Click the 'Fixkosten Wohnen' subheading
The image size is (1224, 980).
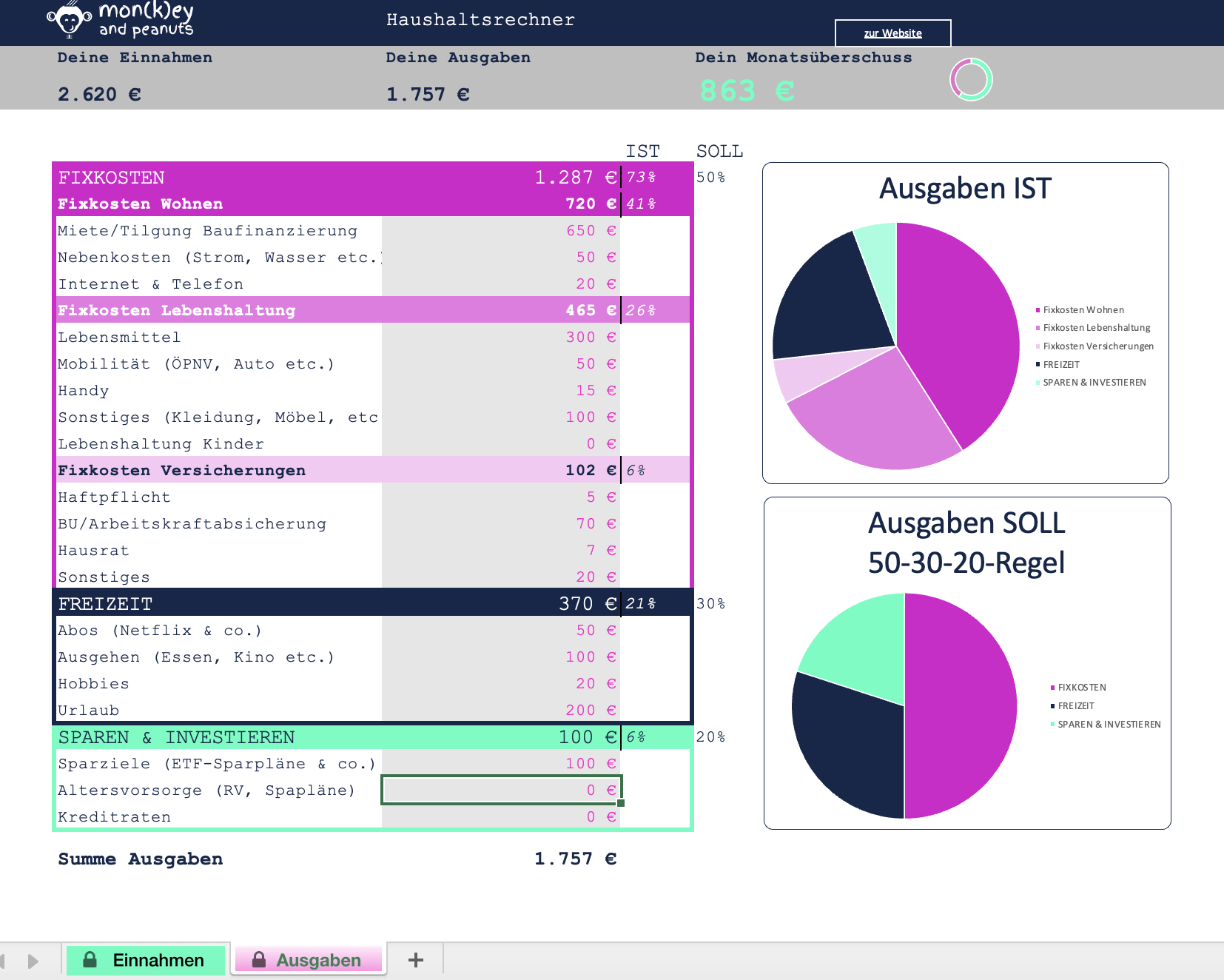140,204
